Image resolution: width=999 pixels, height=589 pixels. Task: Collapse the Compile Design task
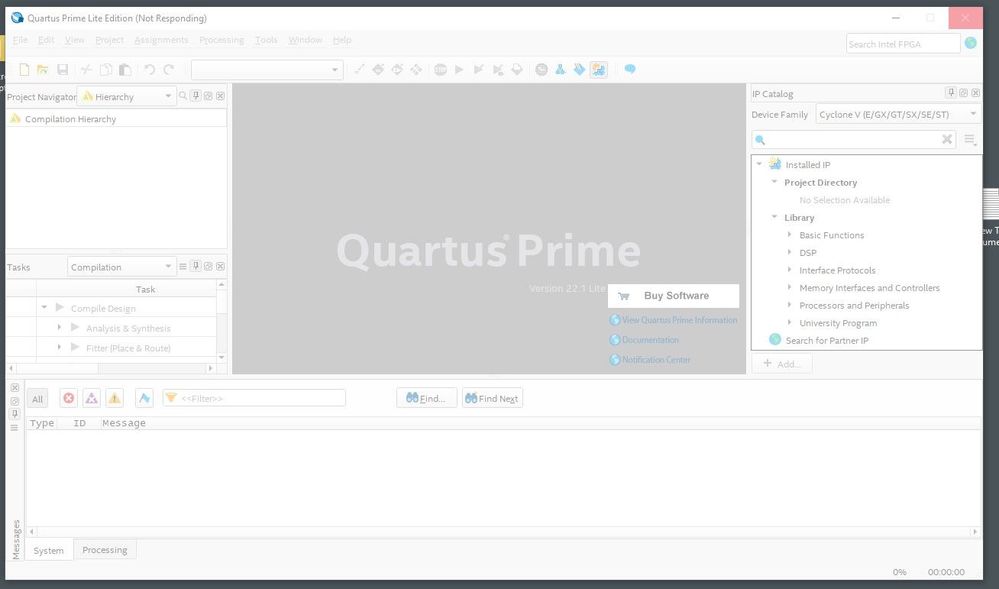[44, 307]
